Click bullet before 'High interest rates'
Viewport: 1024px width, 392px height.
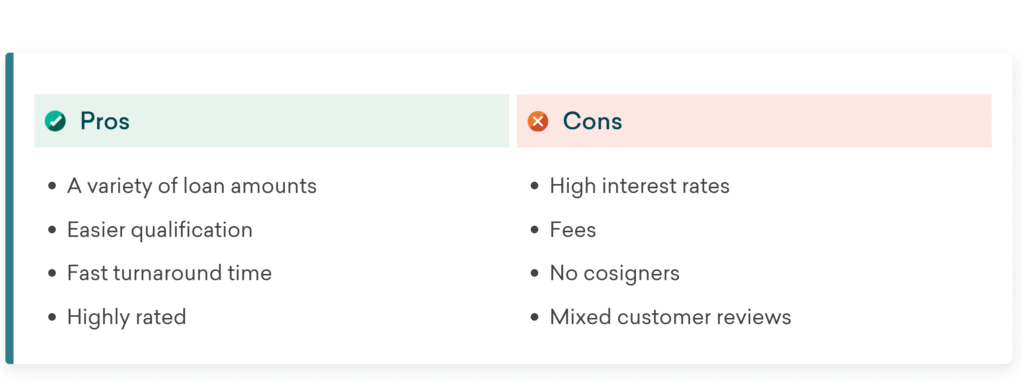[x=535, y=187]
